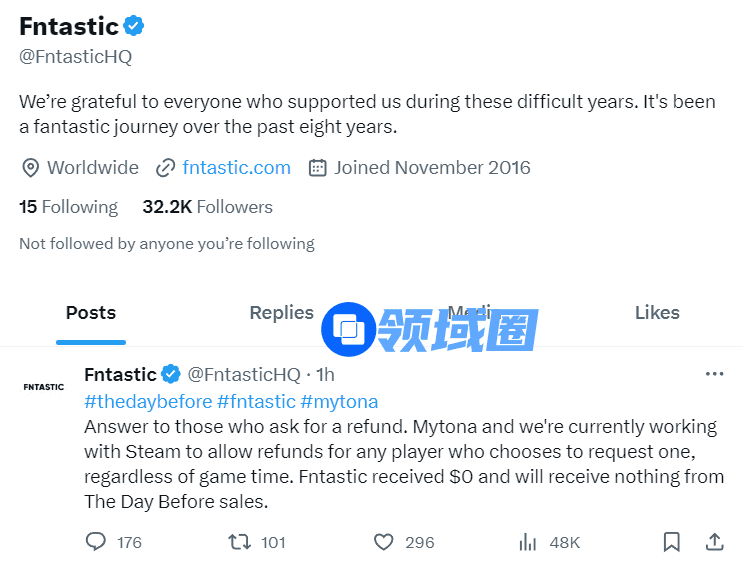Click the Fntastic avatar logo on post
Image resolution: width=743 pixels, height=561 pixels.
(x=43, y=386)
